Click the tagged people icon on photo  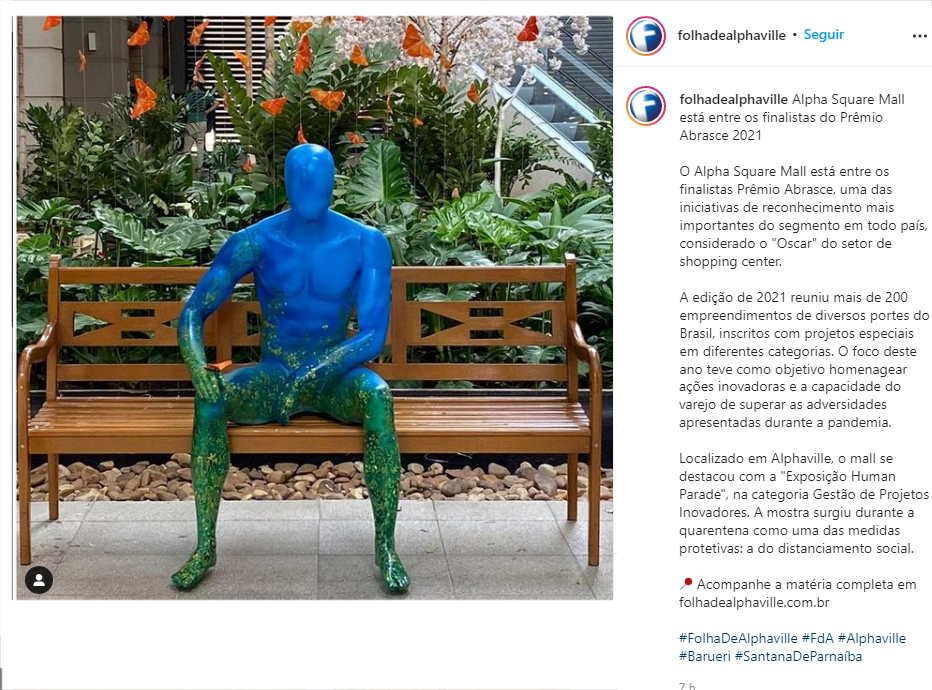[x=39, y=579]
